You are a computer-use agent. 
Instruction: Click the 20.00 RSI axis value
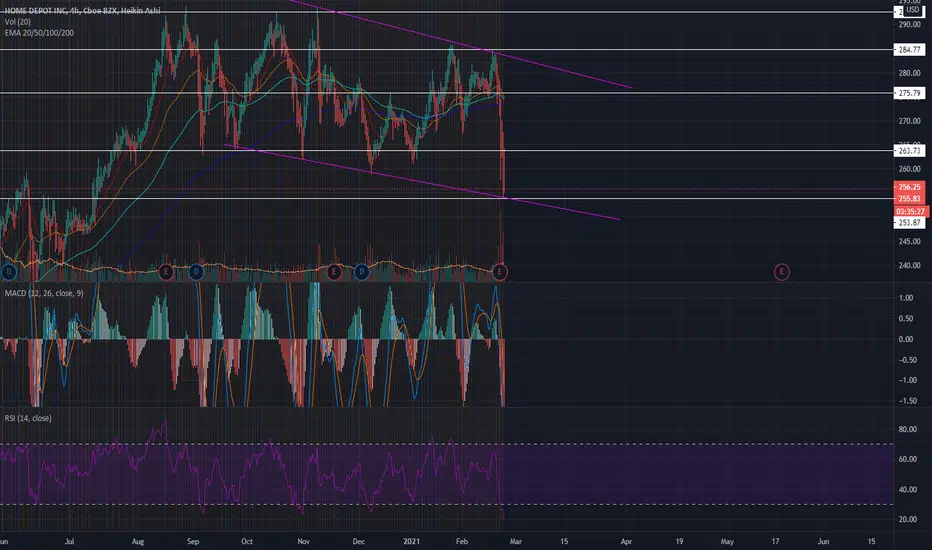pyautogui.click(x=907, y=519)
